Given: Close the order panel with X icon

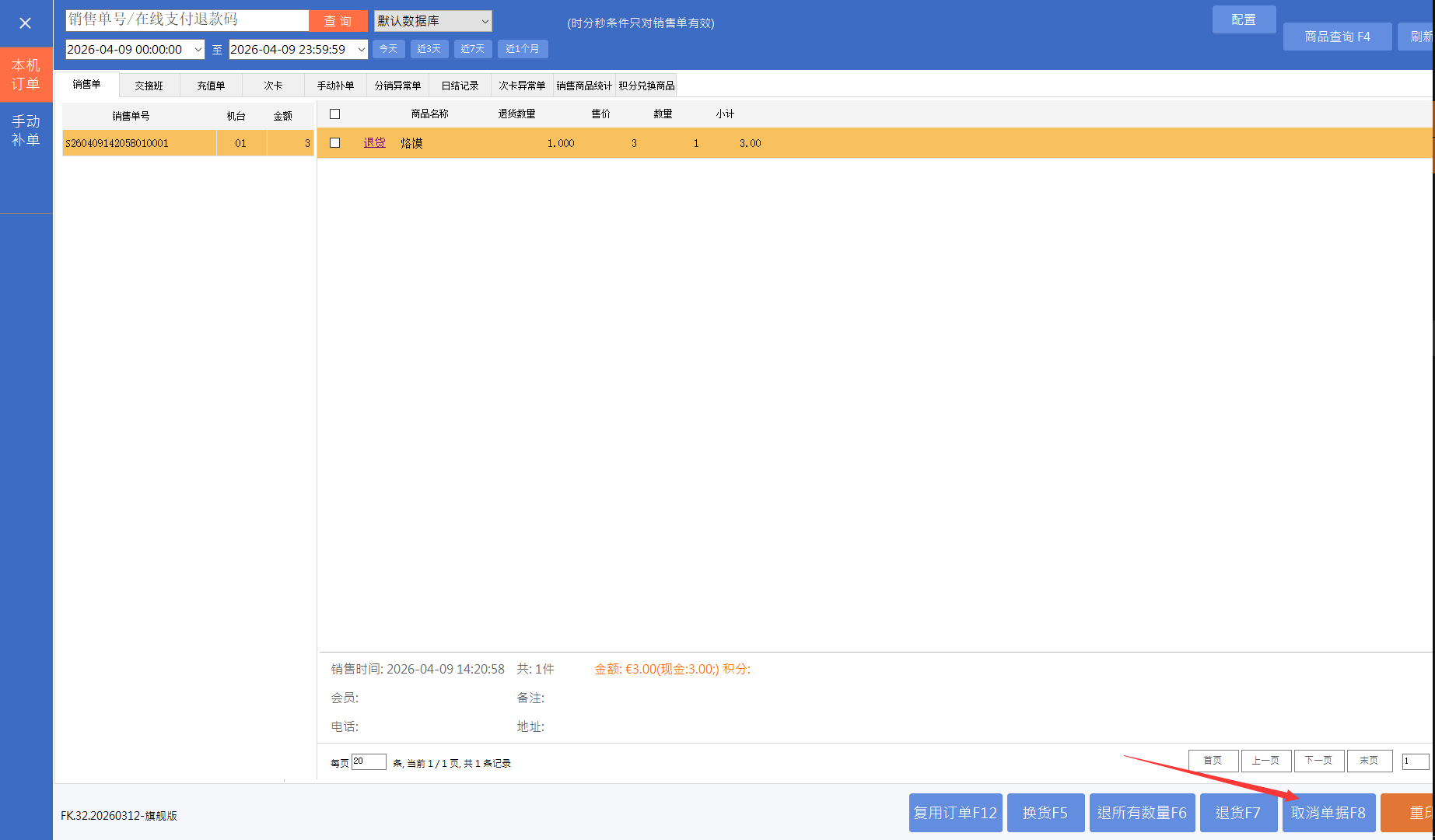Looking at the screenshot, I should pos(26,23).
